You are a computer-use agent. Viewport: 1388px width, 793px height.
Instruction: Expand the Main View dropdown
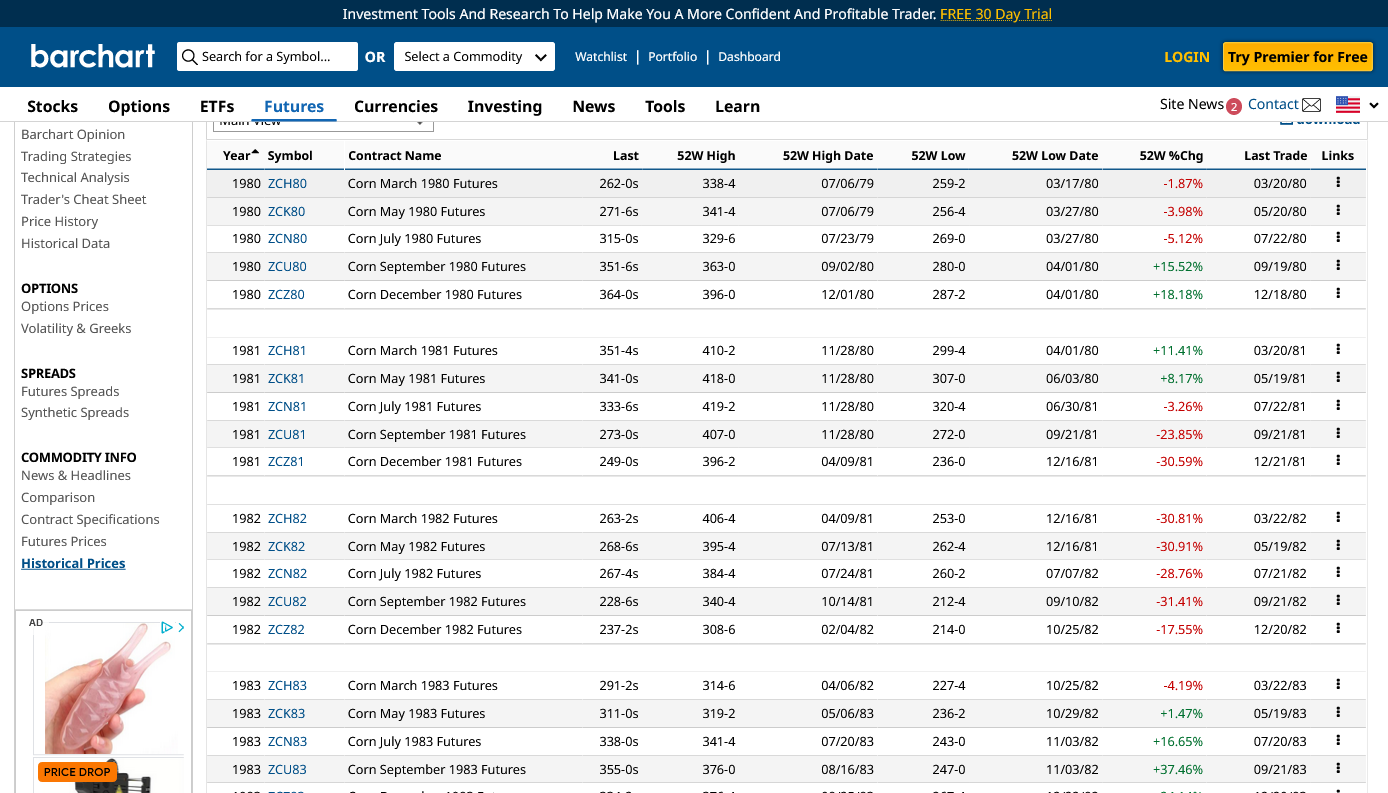(x=323, y=123)
